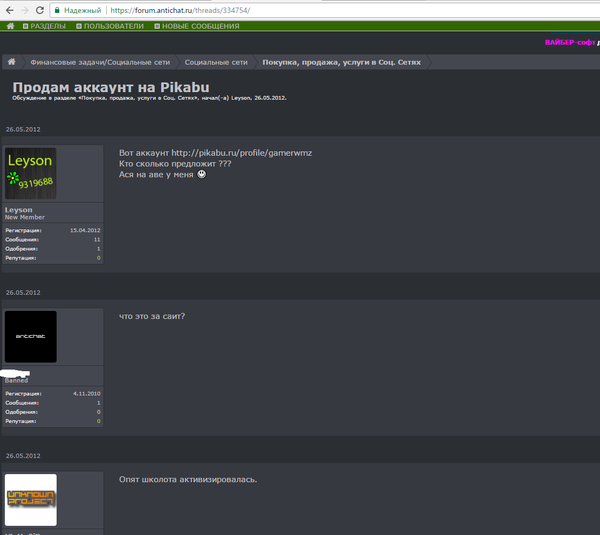Click the pikabu.ru/profile/gamerwmz link
Image resolution: width=600 pixels, height=535 pixels.
(241, 153)
